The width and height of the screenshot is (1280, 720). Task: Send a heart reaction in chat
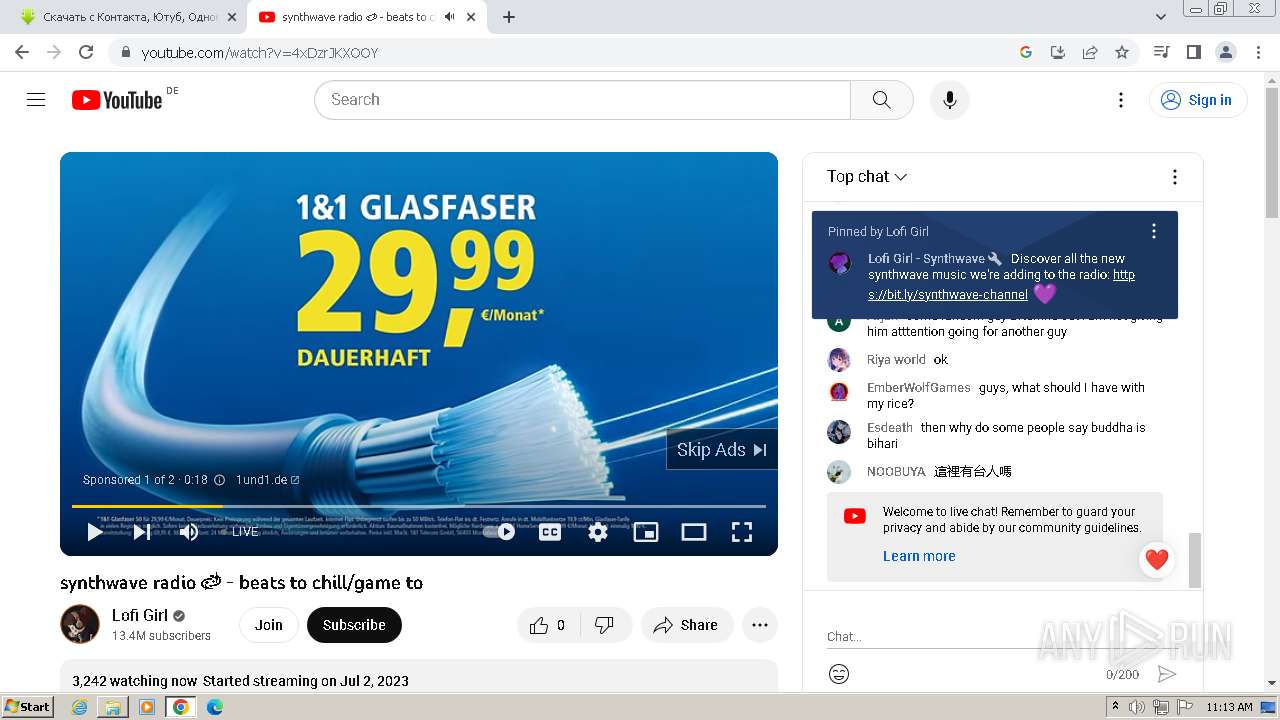[x=1157, y=561]
